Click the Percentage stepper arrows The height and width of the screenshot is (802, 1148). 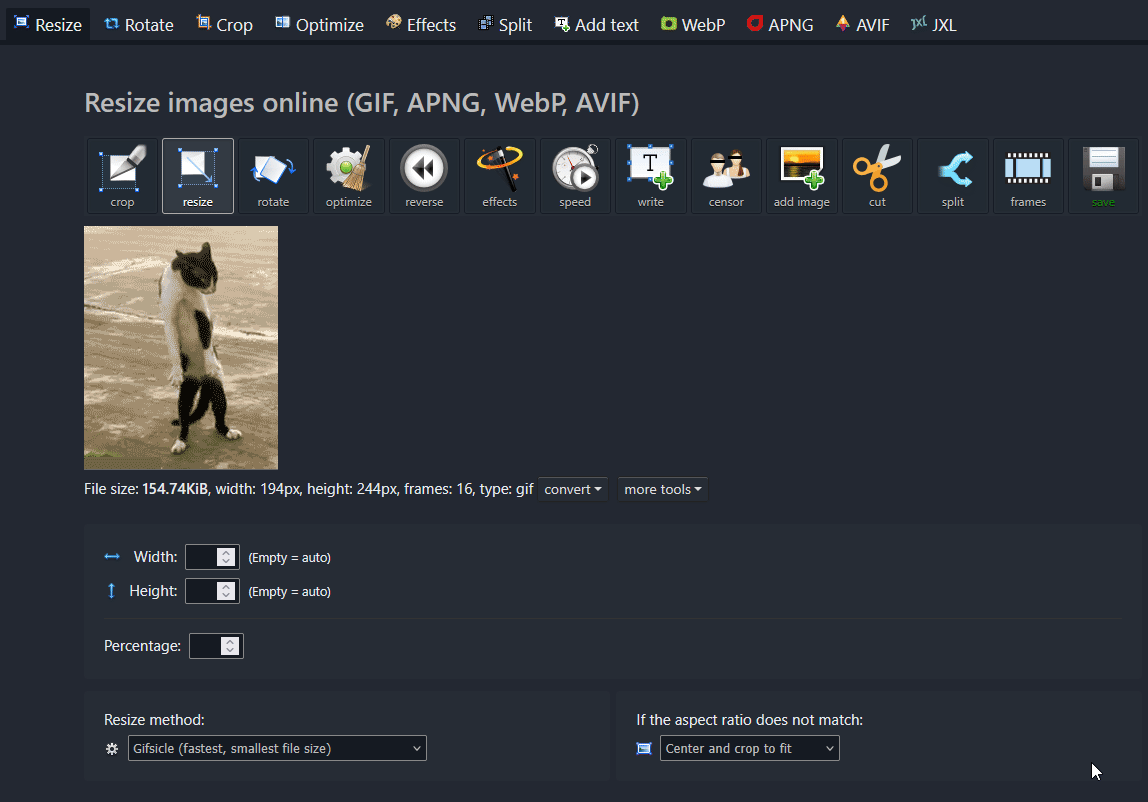[x=230, y=646]
